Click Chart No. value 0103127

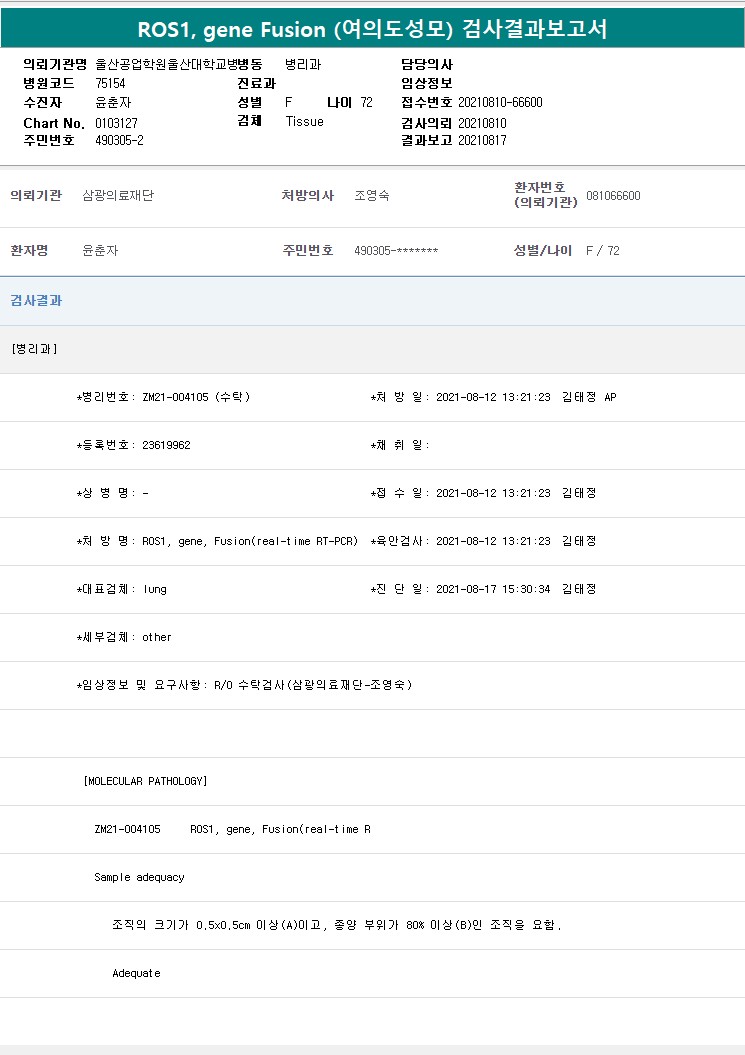pos(116,122)
